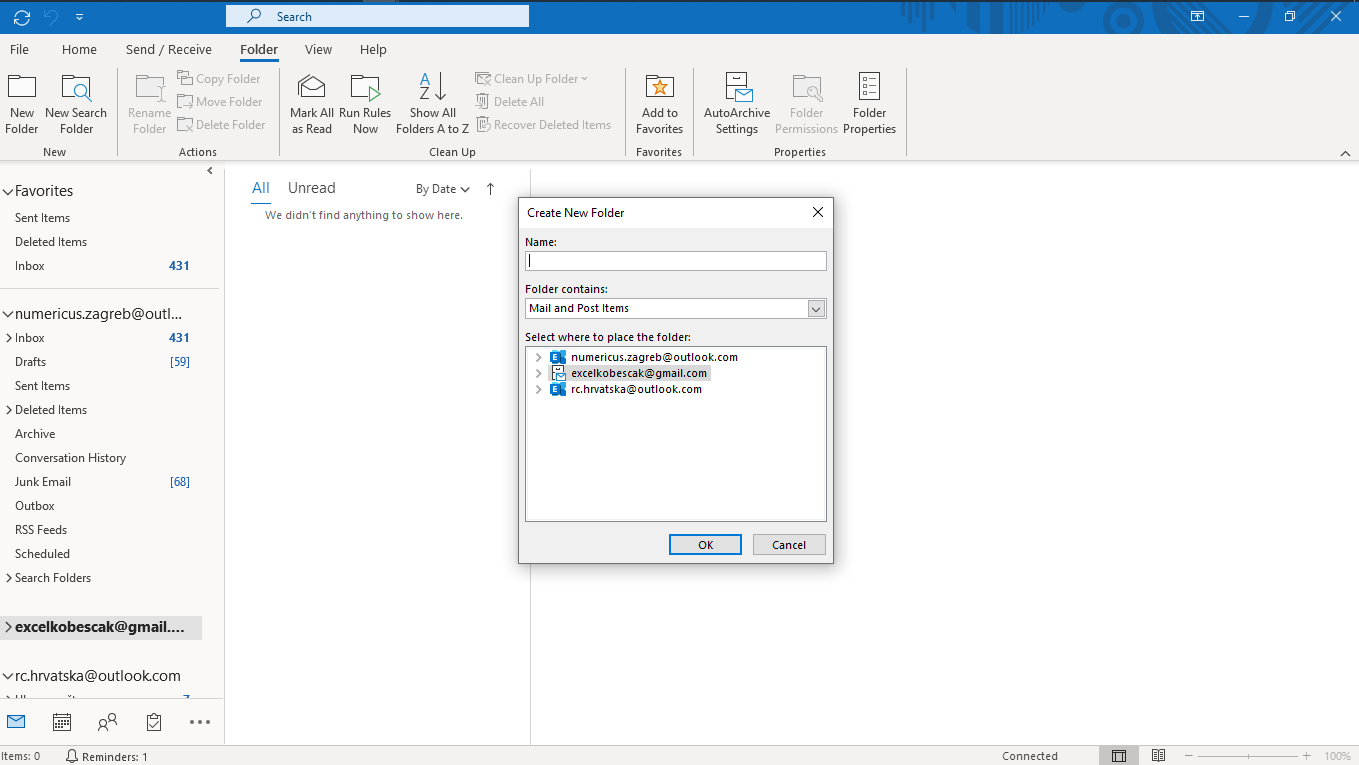Select the New Folder icon

(21, 100)
